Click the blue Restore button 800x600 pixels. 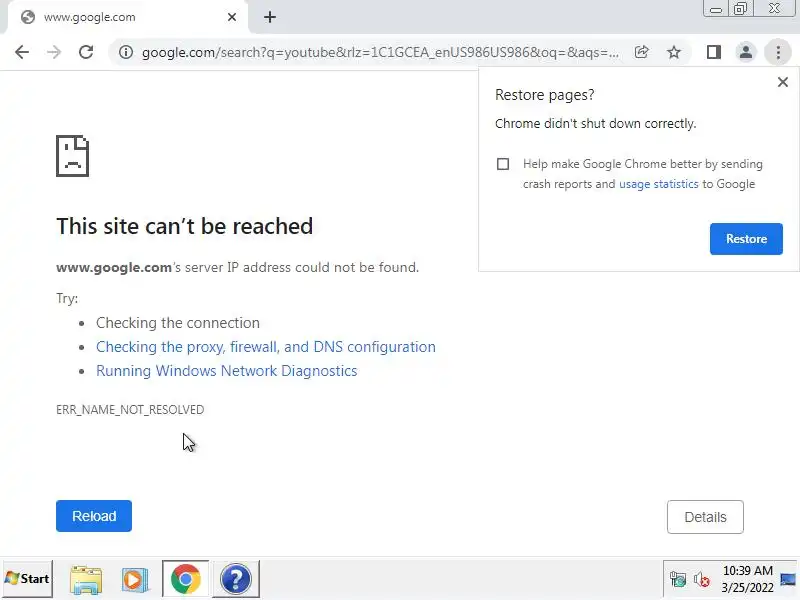(x=746, y=239)
